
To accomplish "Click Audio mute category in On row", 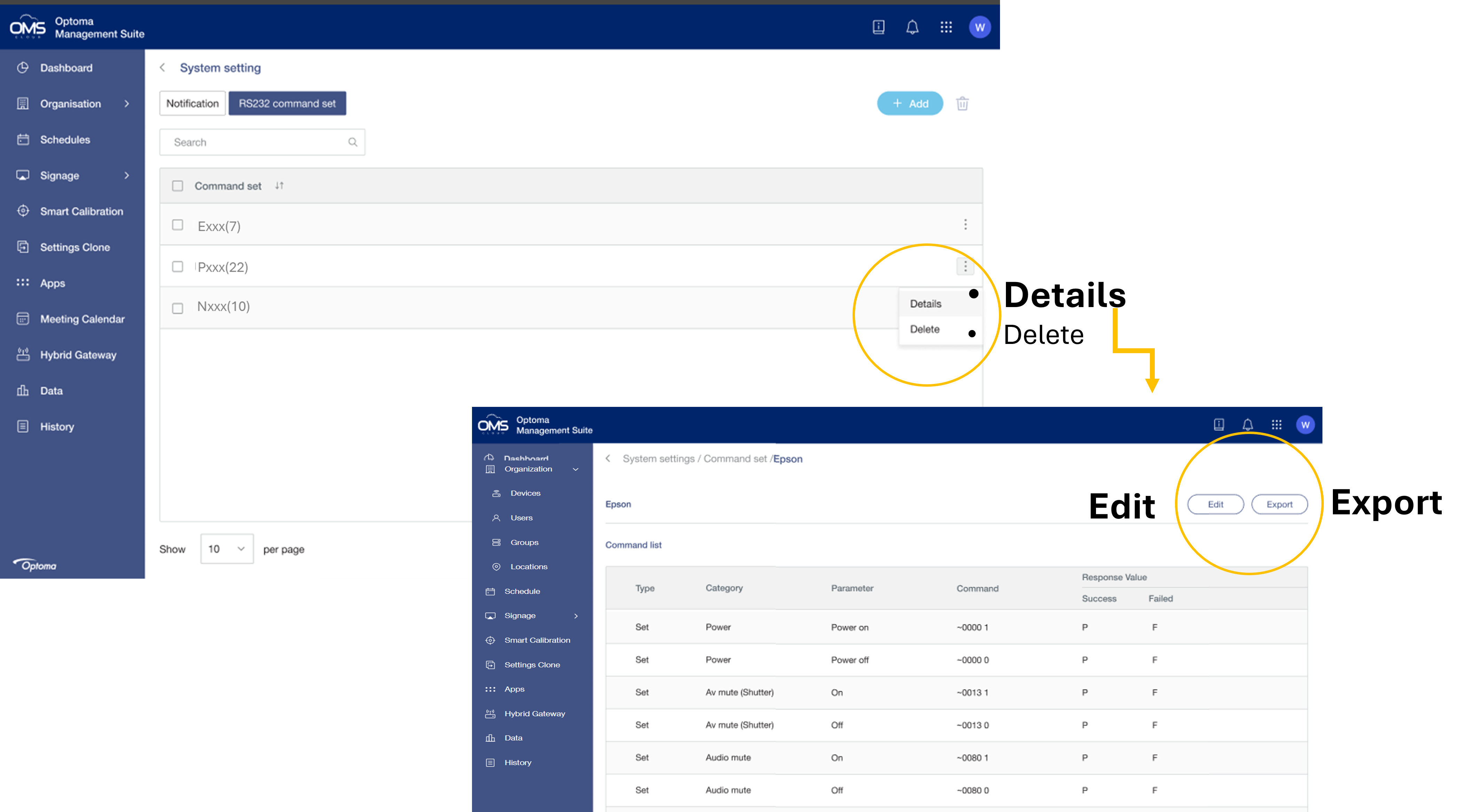I will (728, 758).
